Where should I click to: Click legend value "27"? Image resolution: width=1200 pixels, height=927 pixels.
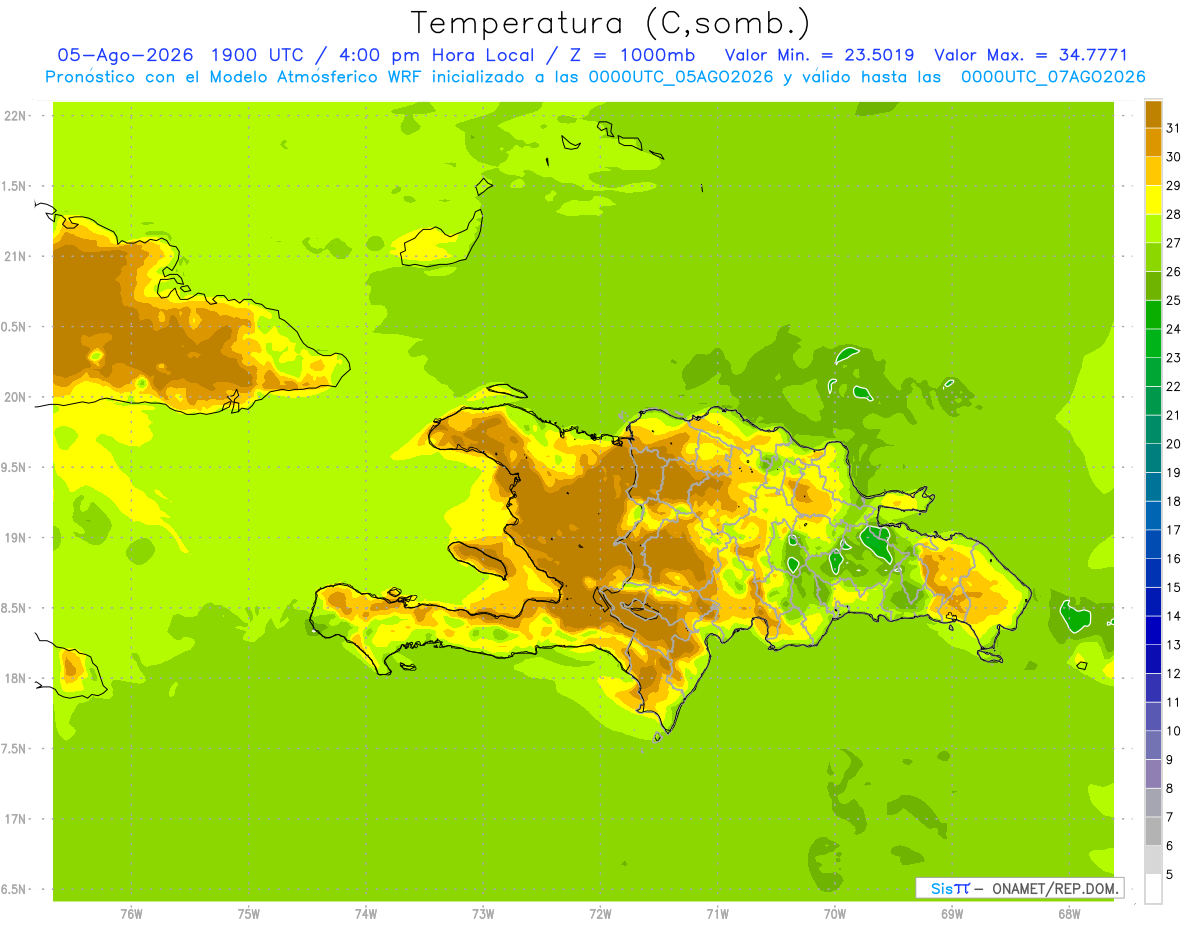click(x=1174, y=243)
